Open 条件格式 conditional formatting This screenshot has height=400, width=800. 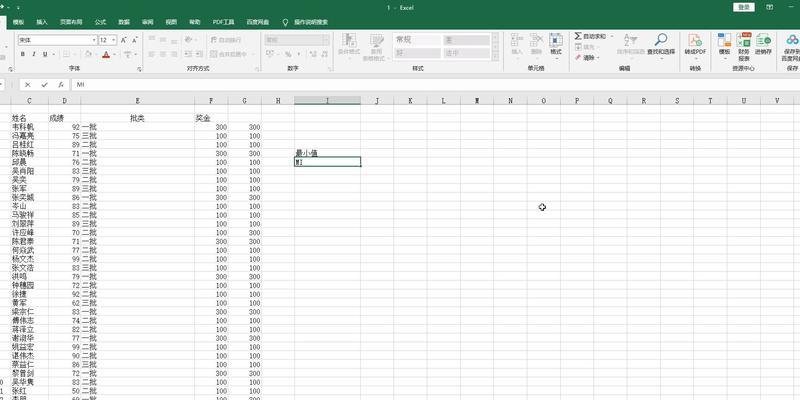(349, 45)
